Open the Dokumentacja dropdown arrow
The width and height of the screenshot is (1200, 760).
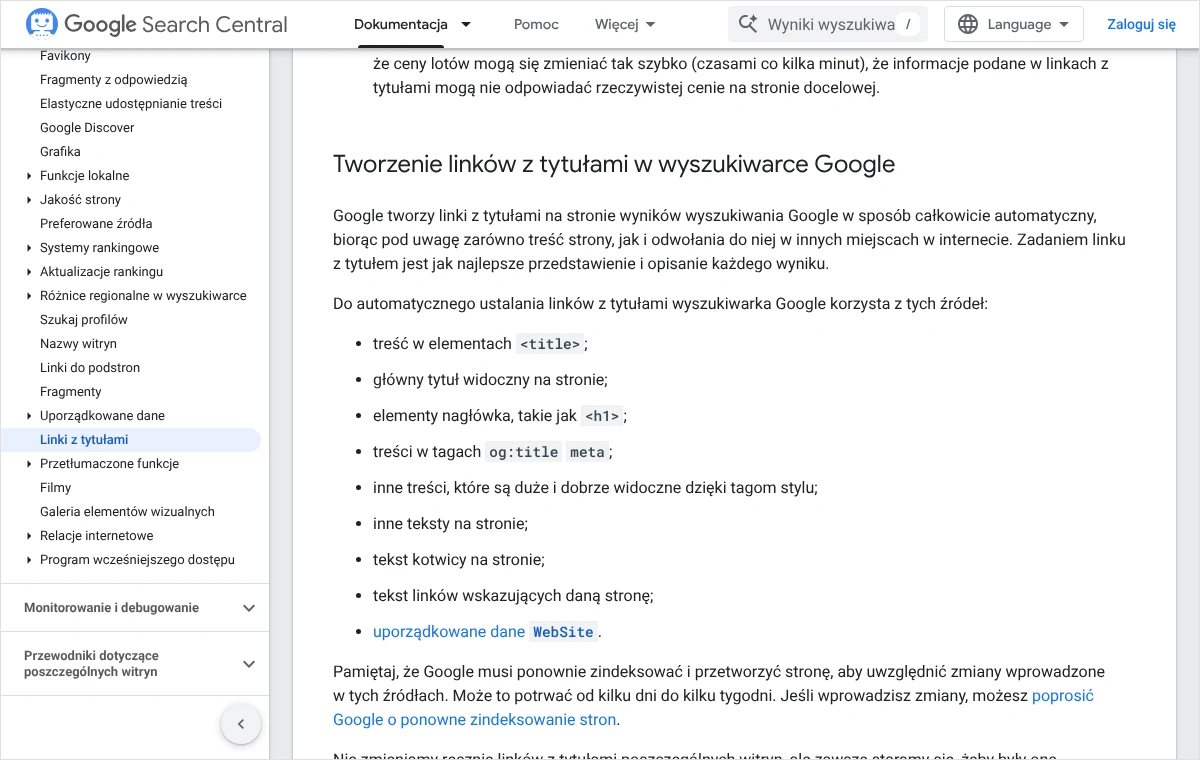coord(465,24)
